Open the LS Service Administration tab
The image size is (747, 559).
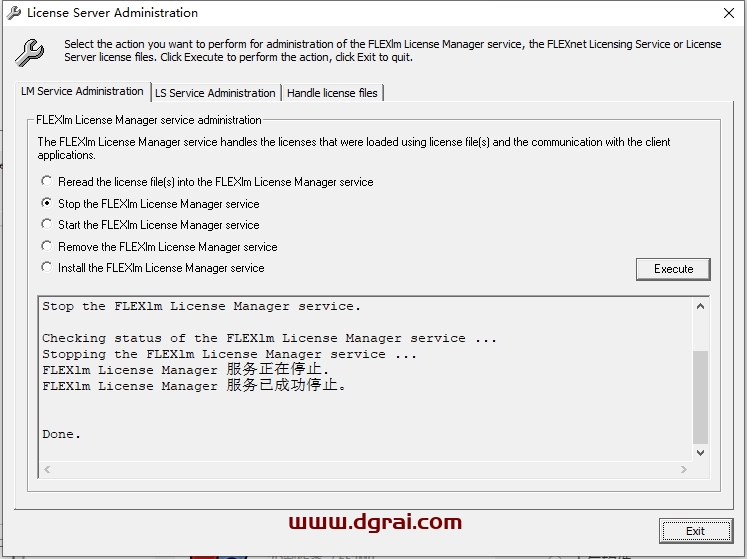click(215, 93)
